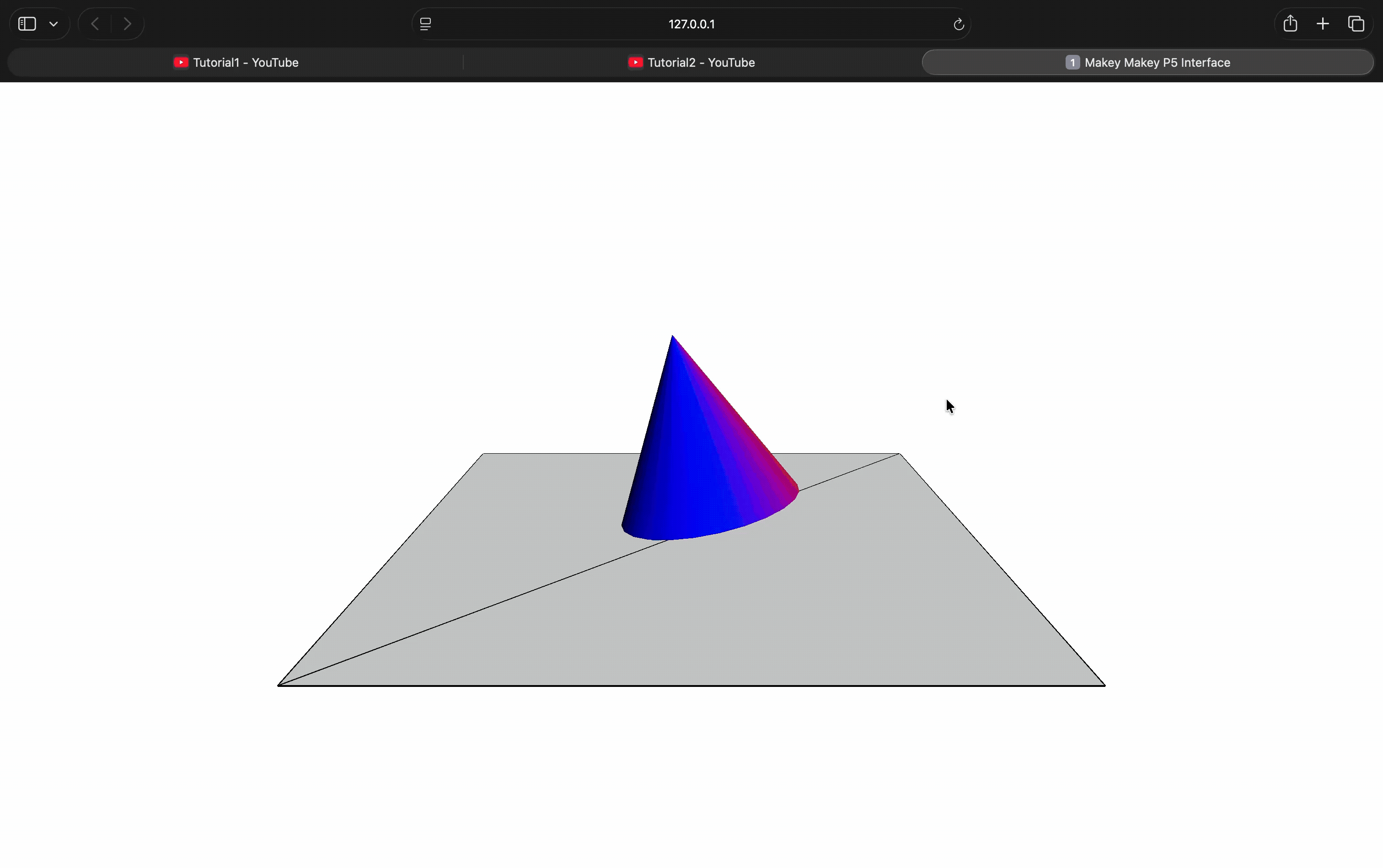Open a new tab with the plus icon
The height and width of the screenshot is (868, 1383).
tap(1323, 23)
